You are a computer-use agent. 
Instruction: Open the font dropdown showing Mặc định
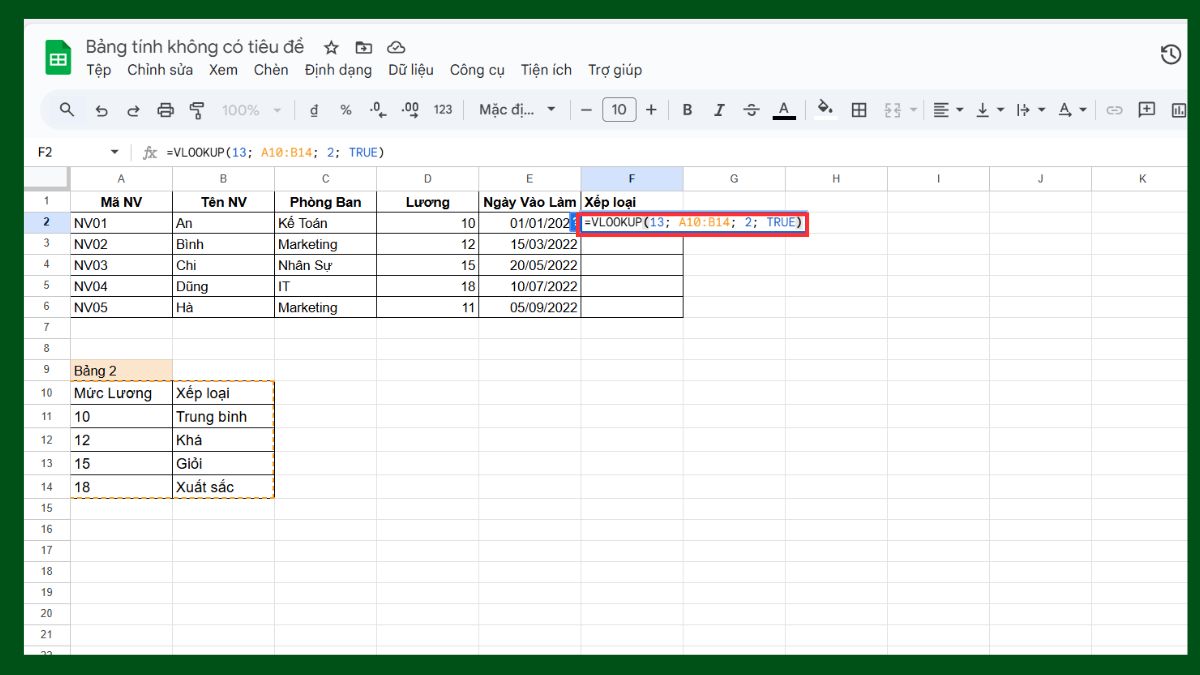pos(516,110)
